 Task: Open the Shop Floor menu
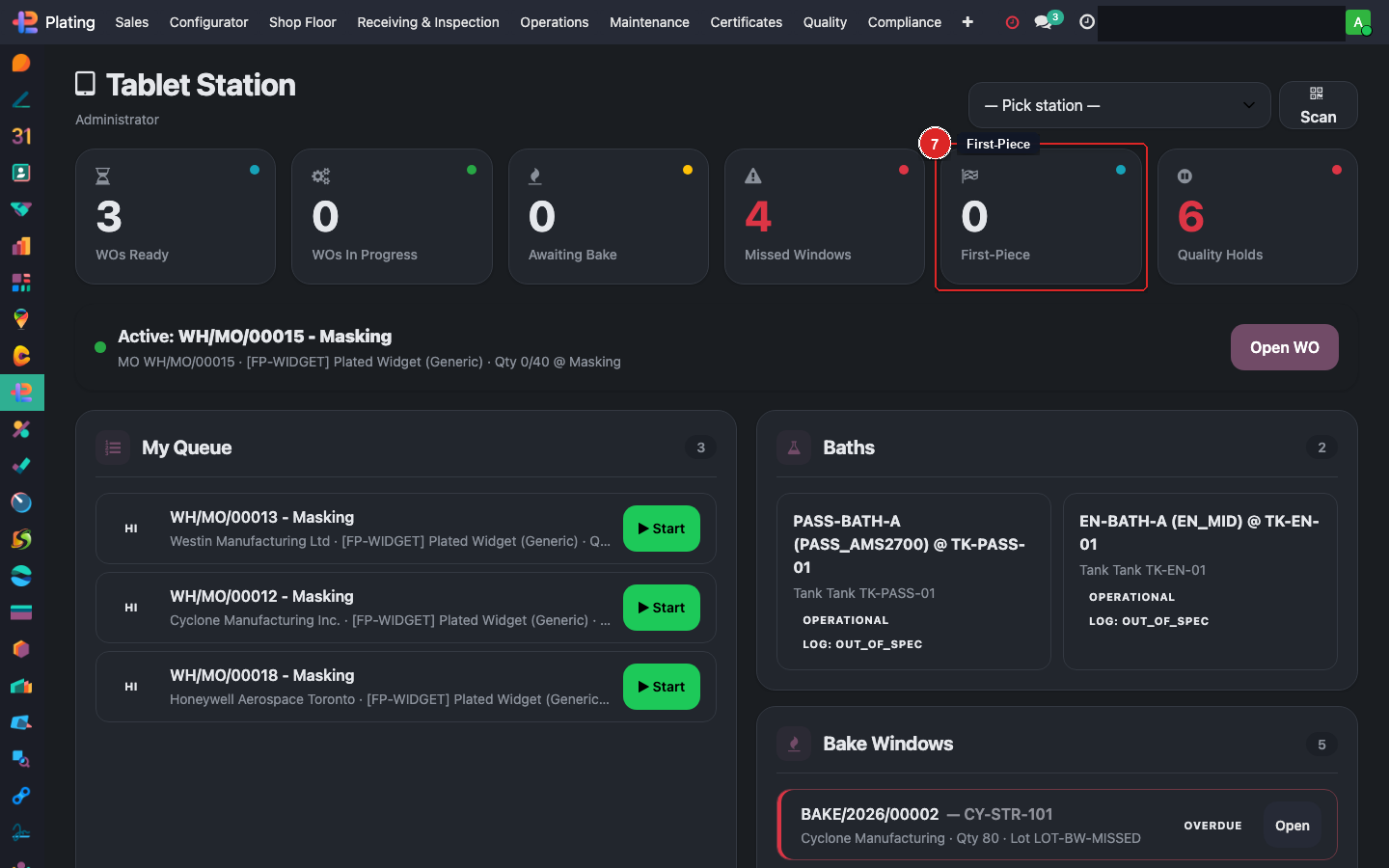click(x=302, y=22)
